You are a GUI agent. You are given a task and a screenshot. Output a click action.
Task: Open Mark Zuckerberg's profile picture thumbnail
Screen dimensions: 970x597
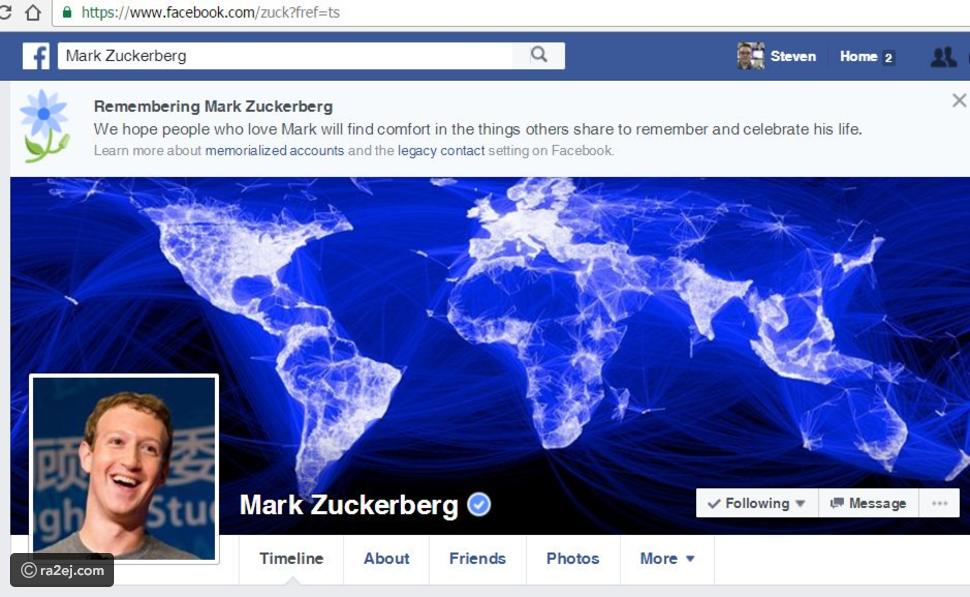point(124,469)
